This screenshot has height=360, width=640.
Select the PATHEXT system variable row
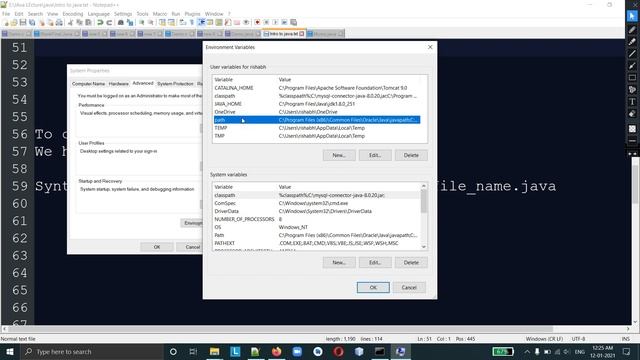[317, 243]
